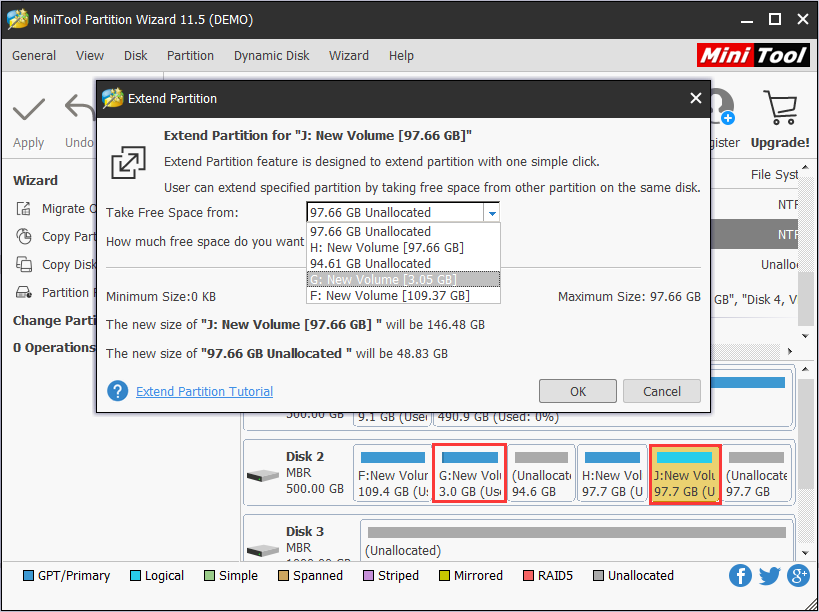
Task: Click the Unallocated legend color swatch
Action: click(599, 576)
